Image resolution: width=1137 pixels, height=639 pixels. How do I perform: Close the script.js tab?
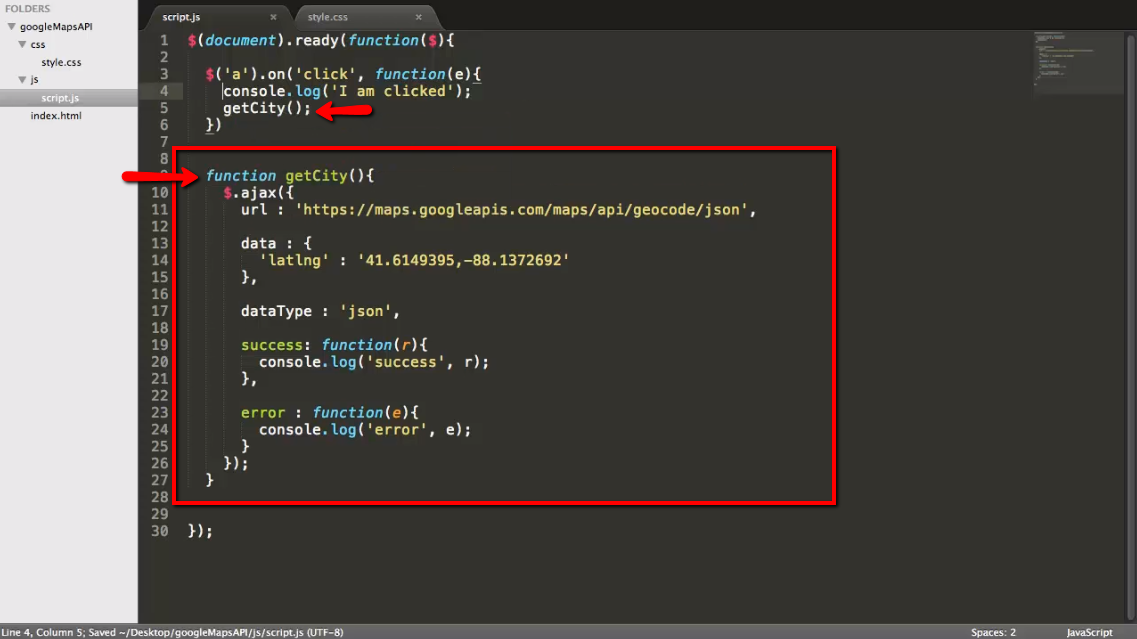273,17
